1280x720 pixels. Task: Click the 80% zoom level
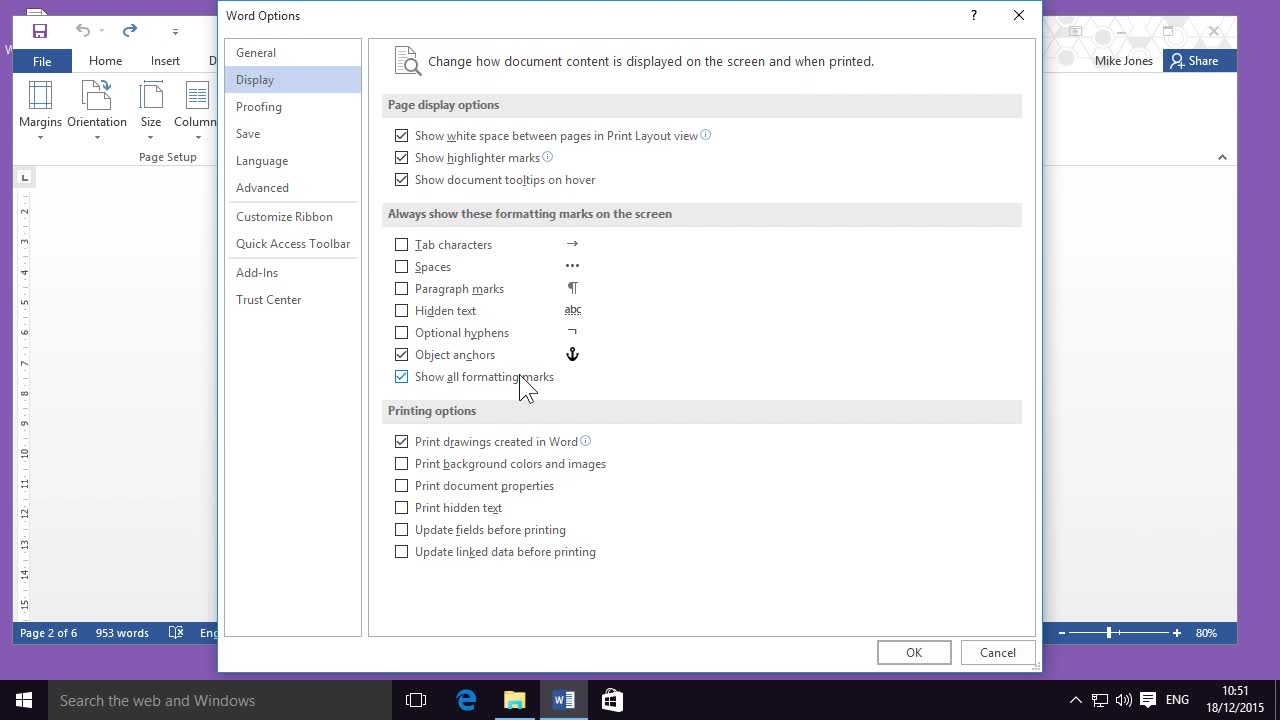(x=1206, y=633)
